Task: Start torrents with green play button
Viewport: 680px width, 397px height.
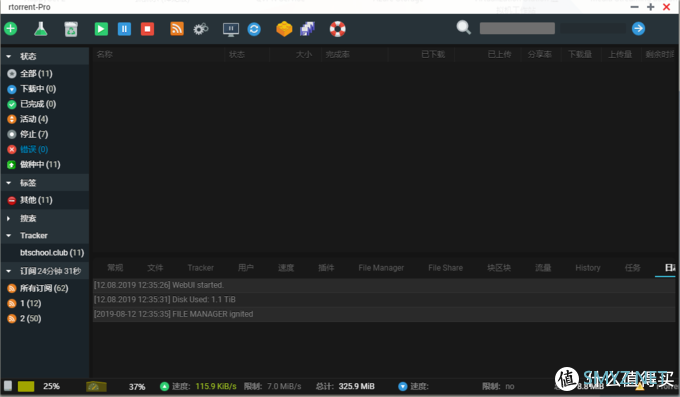Action: pos(101,29)
